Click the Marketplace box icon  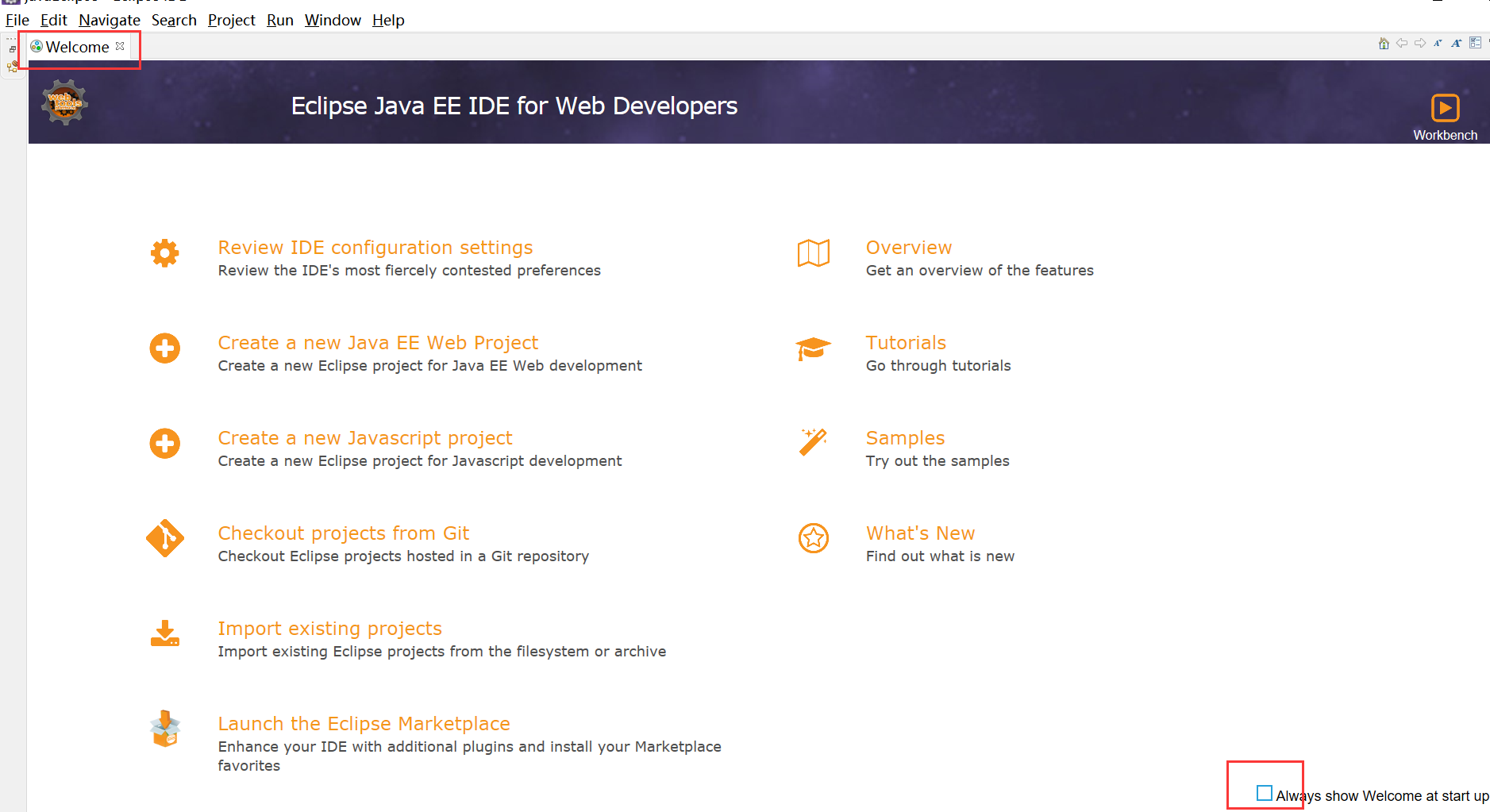click(165, 729)
